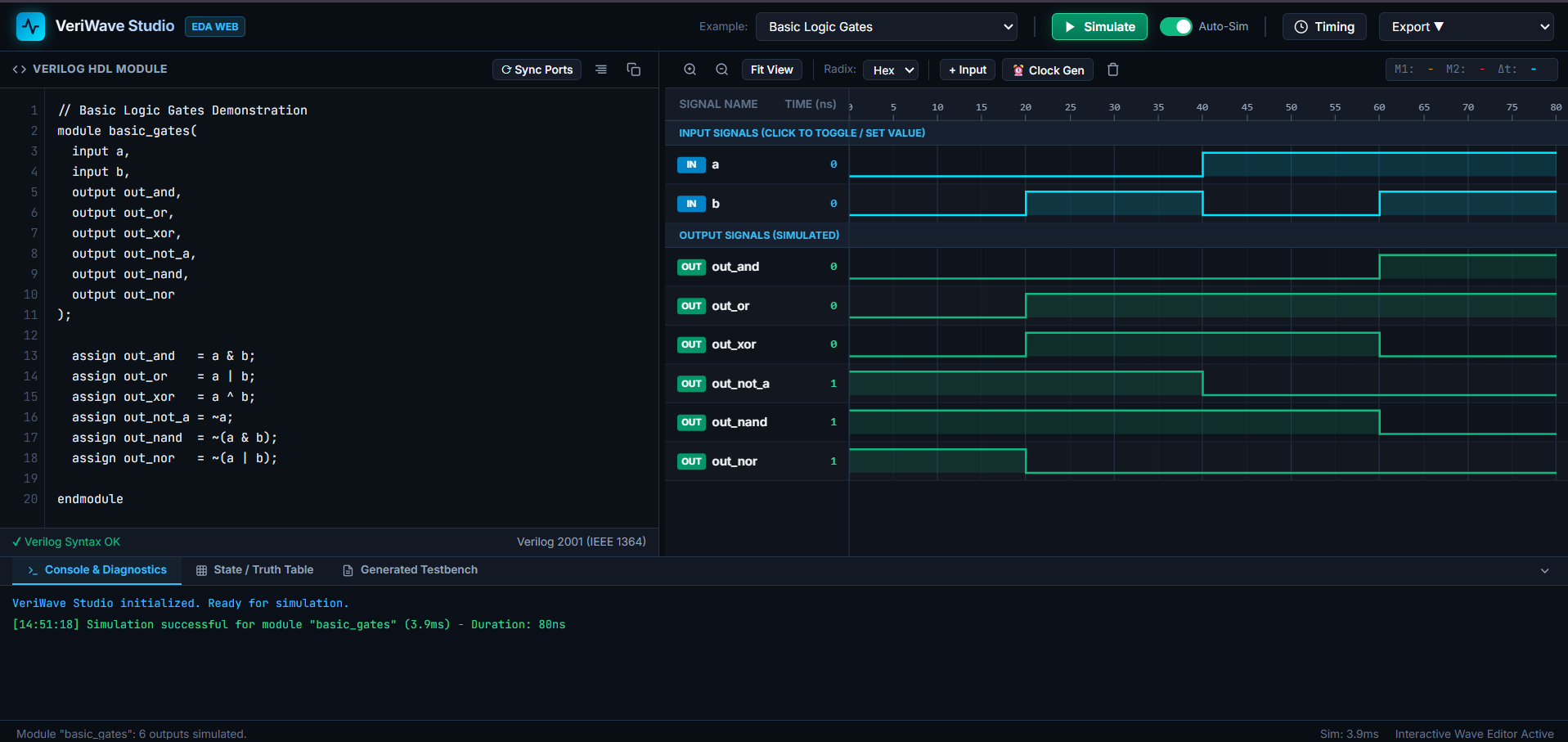Click the IN badge for signal a

[691, 164]
